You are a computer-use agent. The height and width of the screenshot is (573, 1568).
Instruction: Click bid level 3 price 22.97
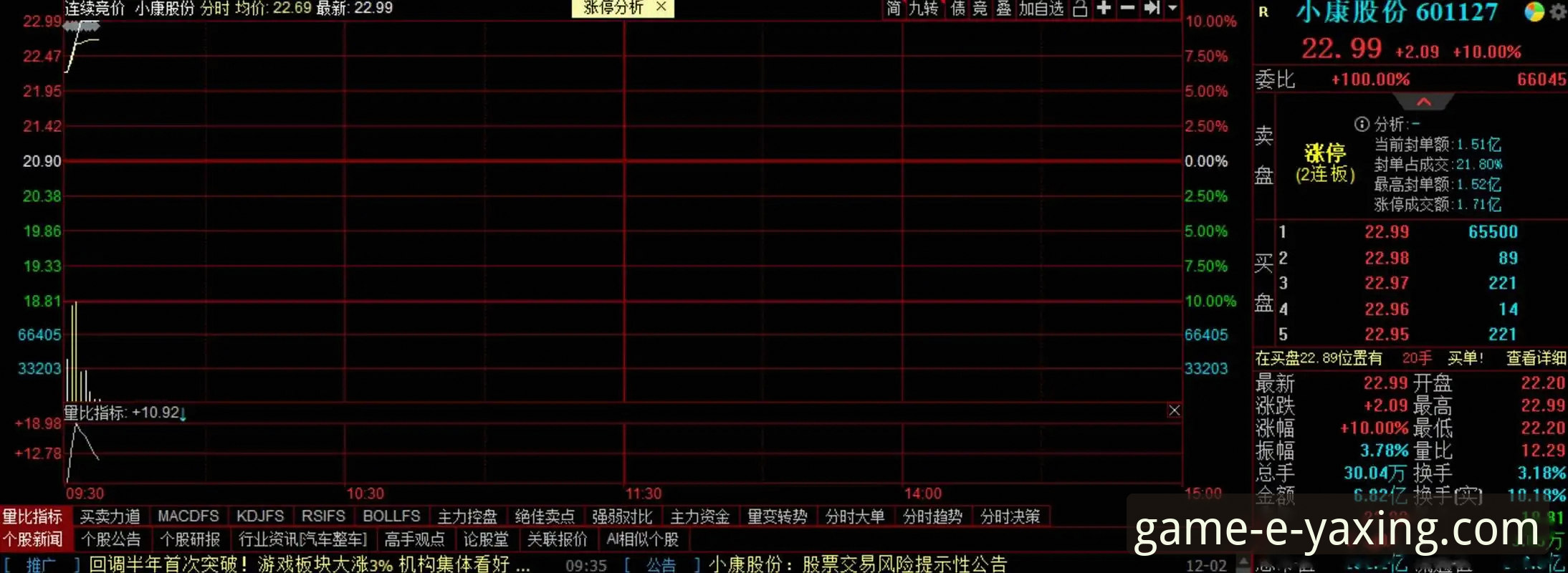[1386, 284]
